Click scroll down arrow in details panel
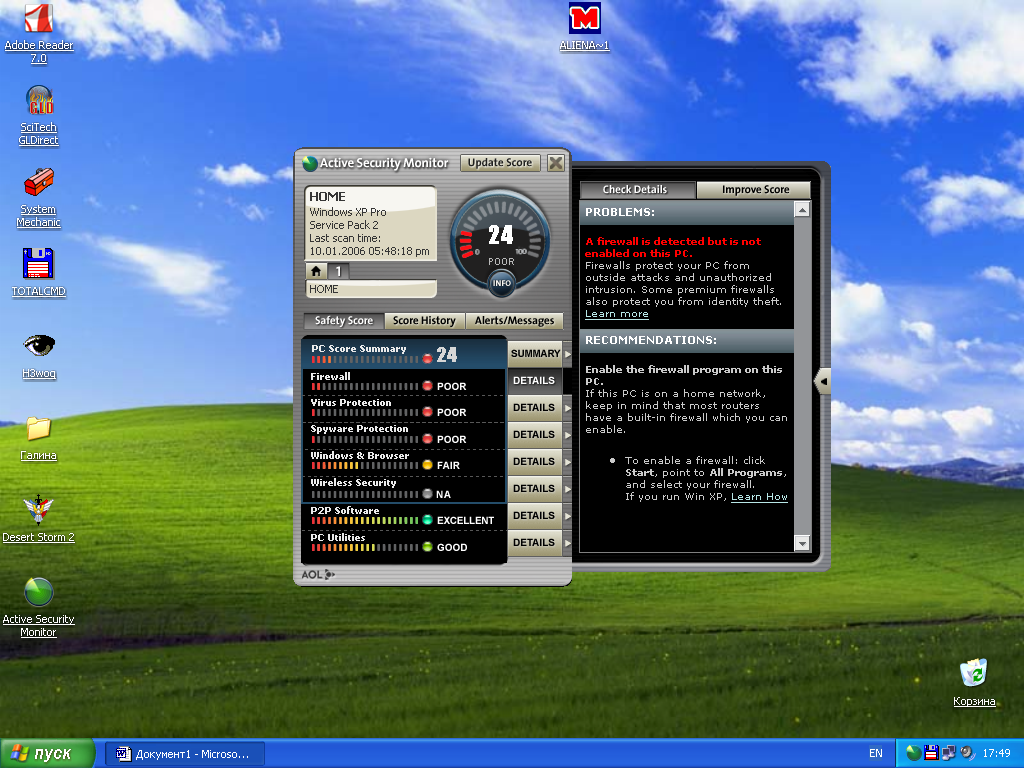 point(802,543)
